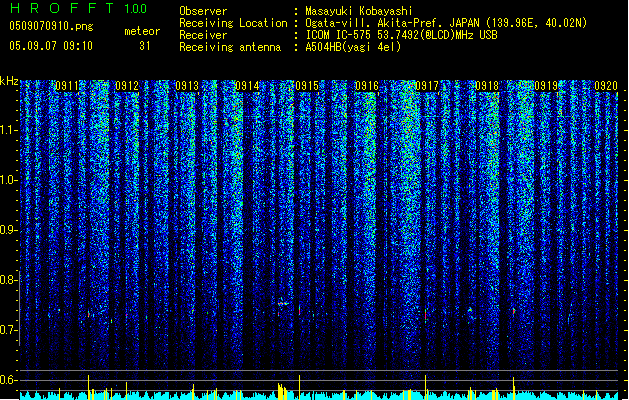Click the 0918 time marker

tap(487, 86)
